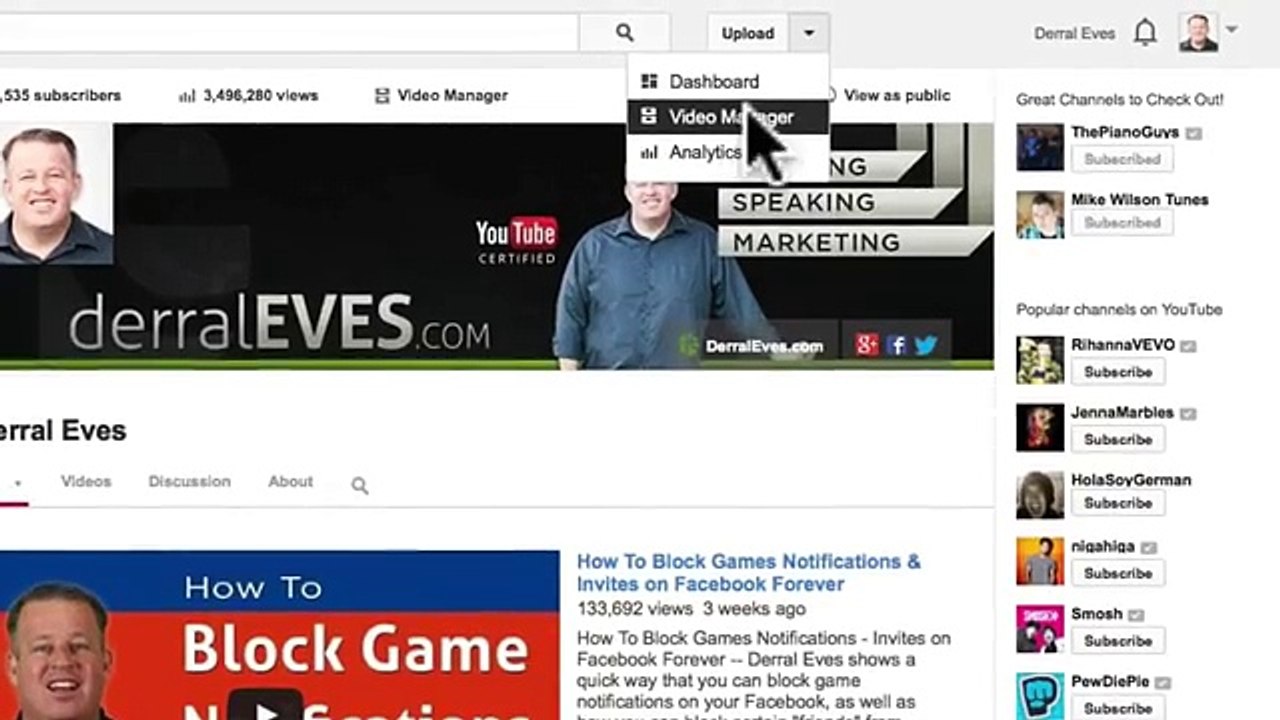Click the Google Plus icon on the banner
The width and height of the screenshot is (1280, 720).
867,345
